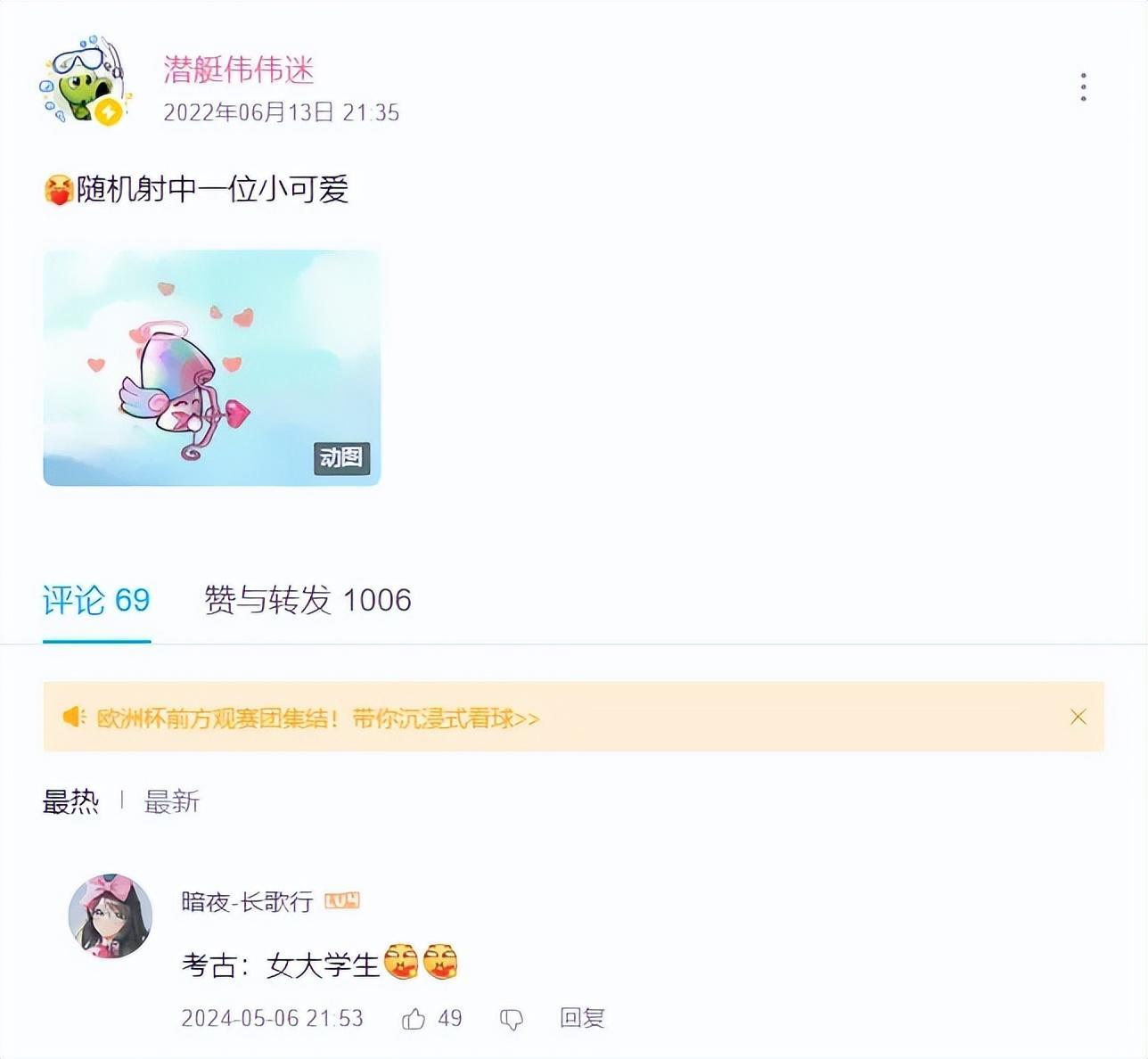Click the level badge next to 暗夜-长歌行
The height and width of the screenshot is (1059, 1148).
pyautogui.click(x=342, y=901)
